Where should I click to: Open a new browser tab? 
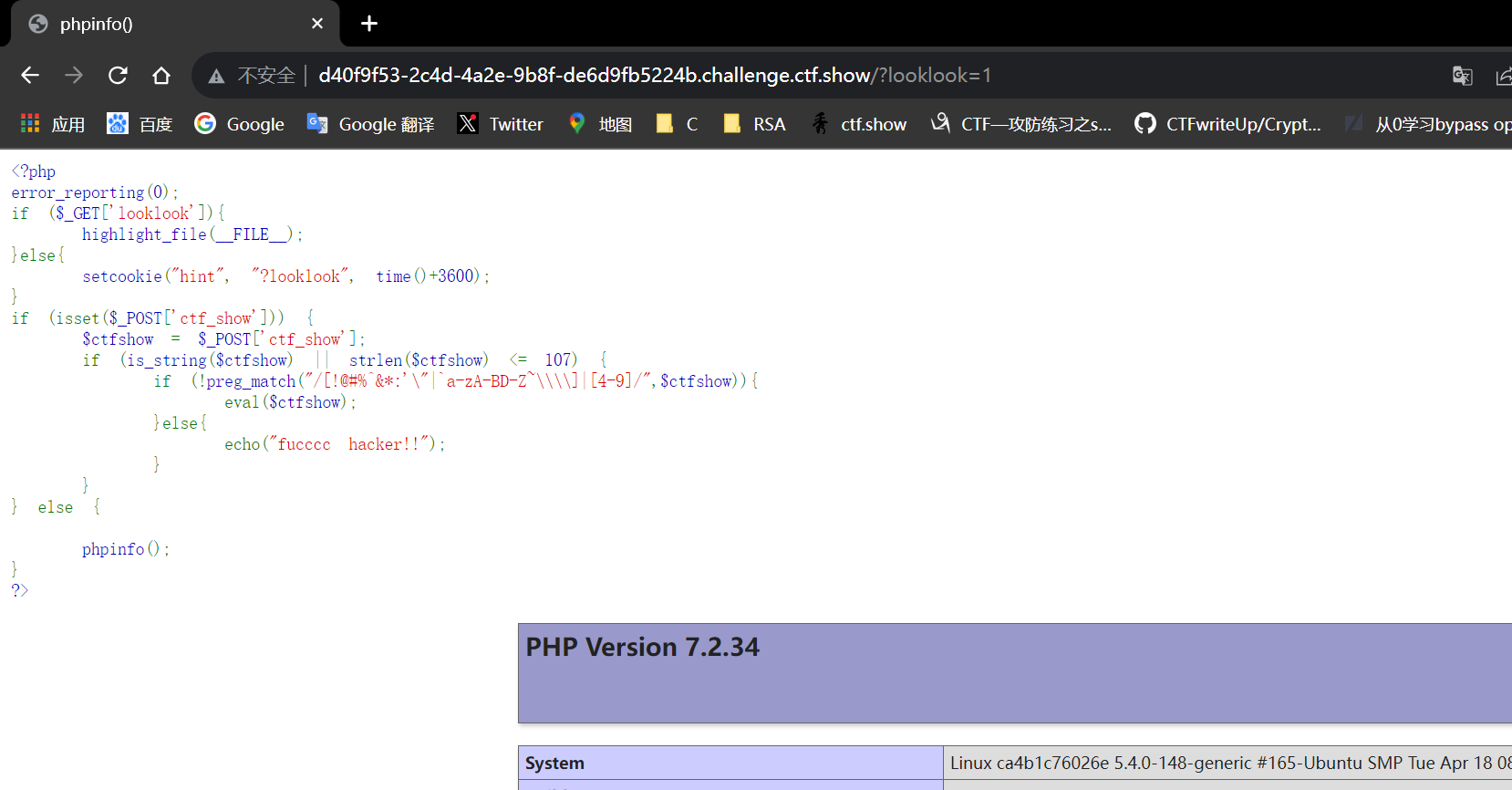coord(369,24)
